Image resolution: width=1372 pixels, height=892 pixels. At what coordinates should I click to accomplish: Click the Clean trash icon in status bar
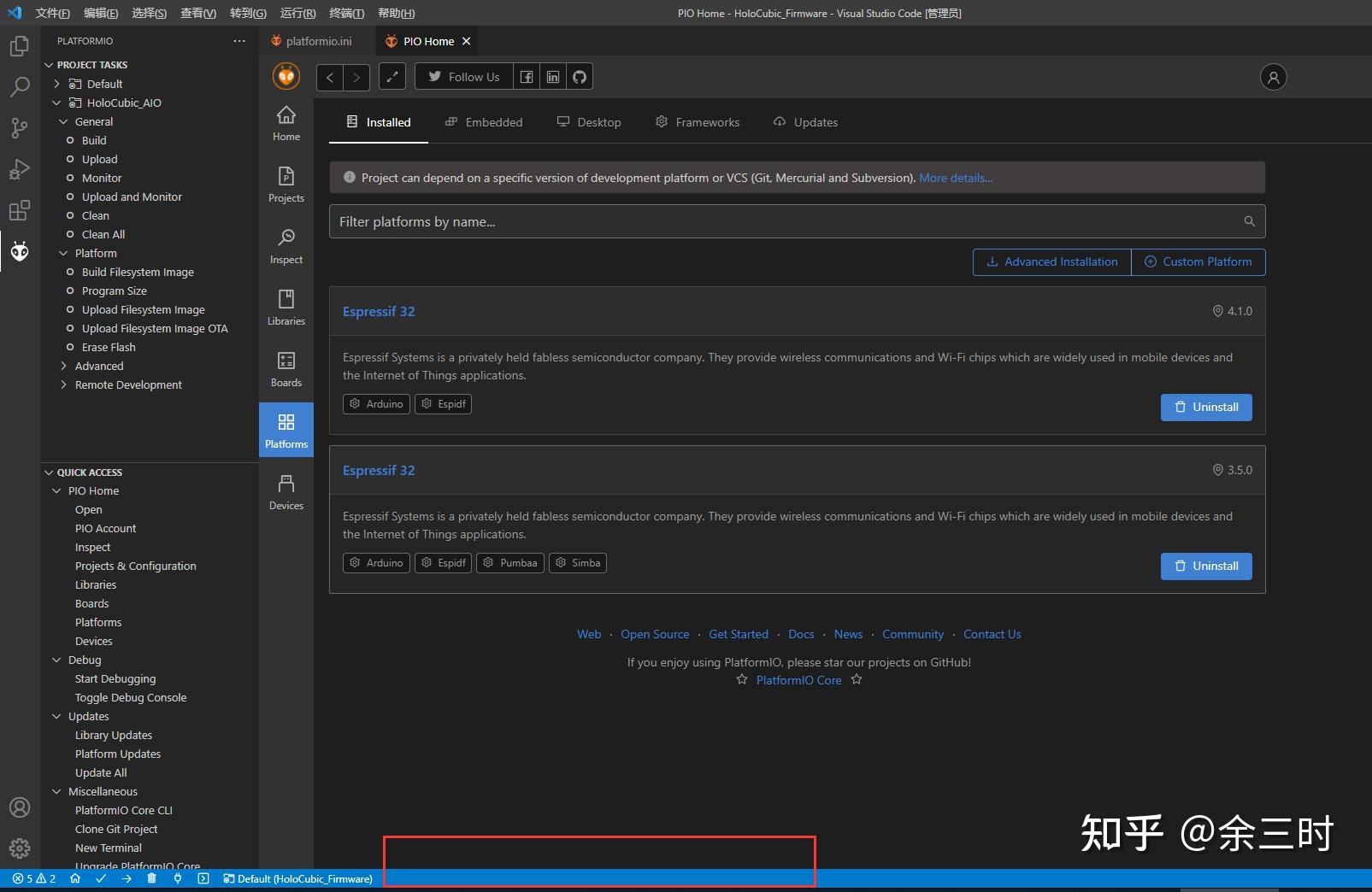pos(151,878)
